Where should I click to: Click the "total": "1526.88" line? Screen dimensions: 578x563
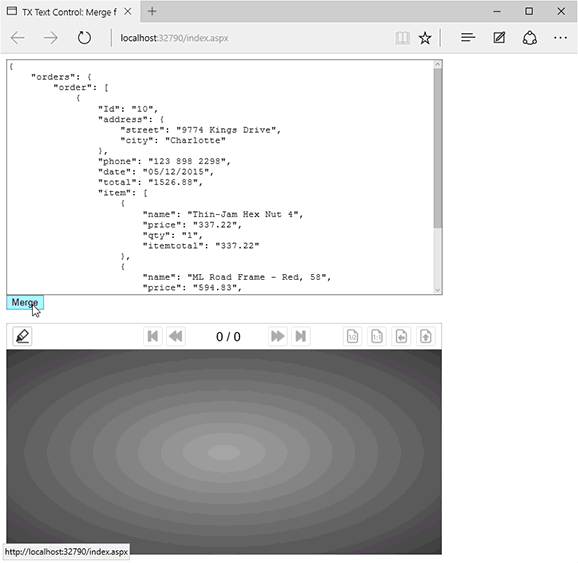[x=150, y=182]
